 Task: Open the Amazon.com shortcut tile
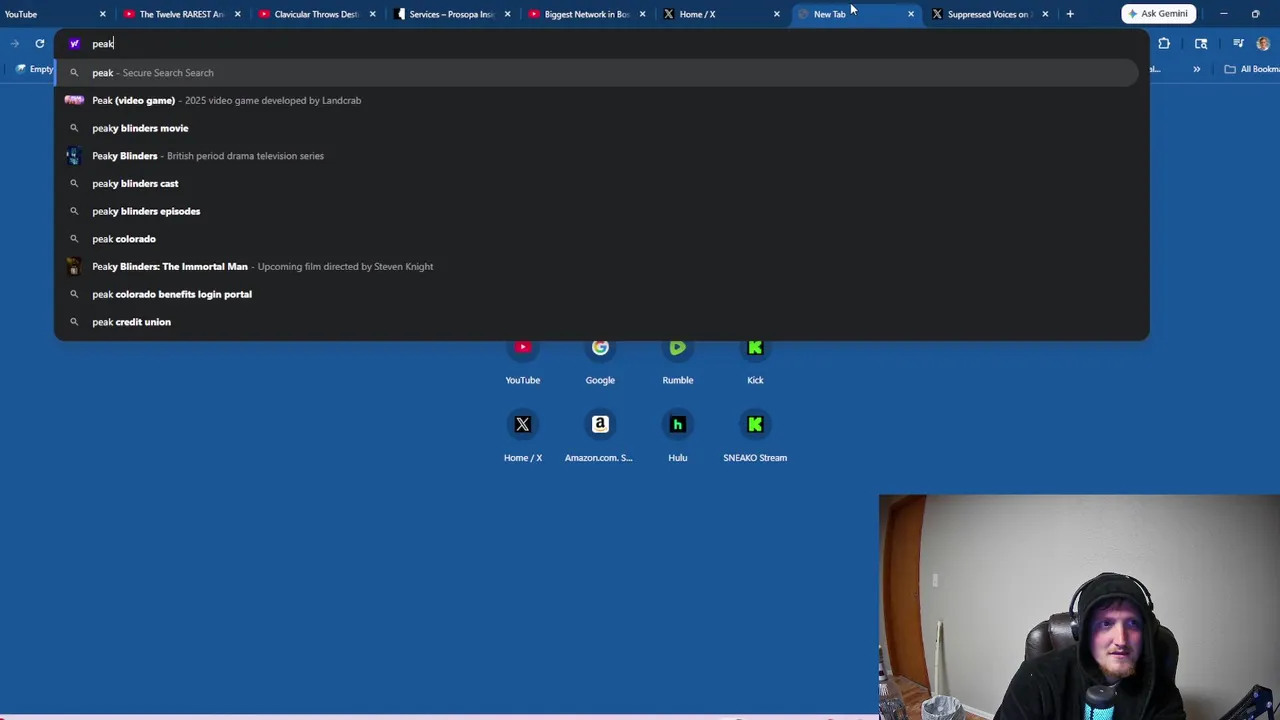click(x=600, y=437)
